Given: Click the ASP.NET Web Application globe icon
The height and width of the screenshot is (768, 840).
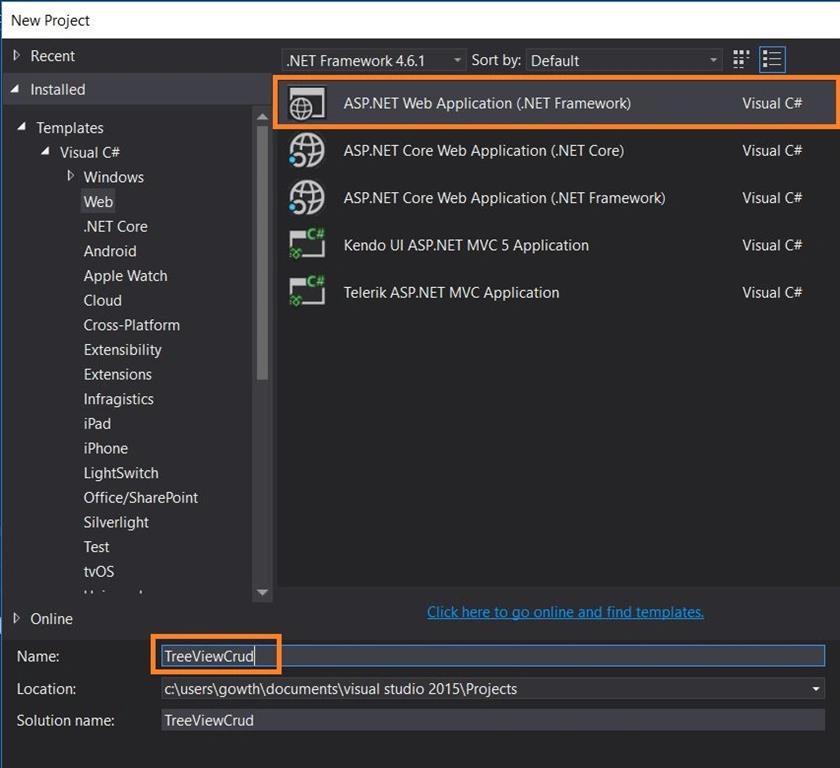Looking at the screenshot, I should tap(307, 103).
